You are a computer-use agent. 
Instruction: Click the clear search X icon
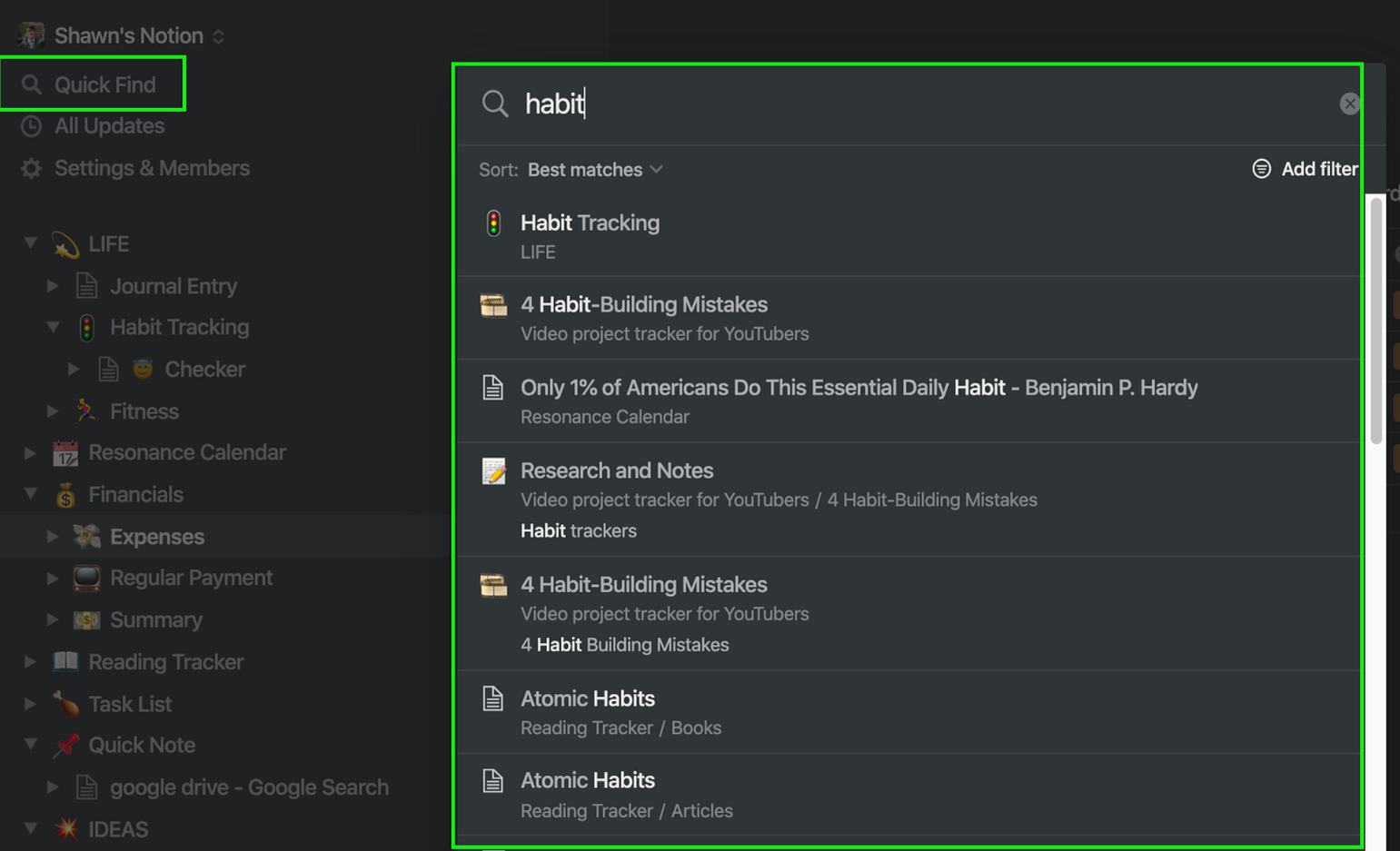(1349, 104)
